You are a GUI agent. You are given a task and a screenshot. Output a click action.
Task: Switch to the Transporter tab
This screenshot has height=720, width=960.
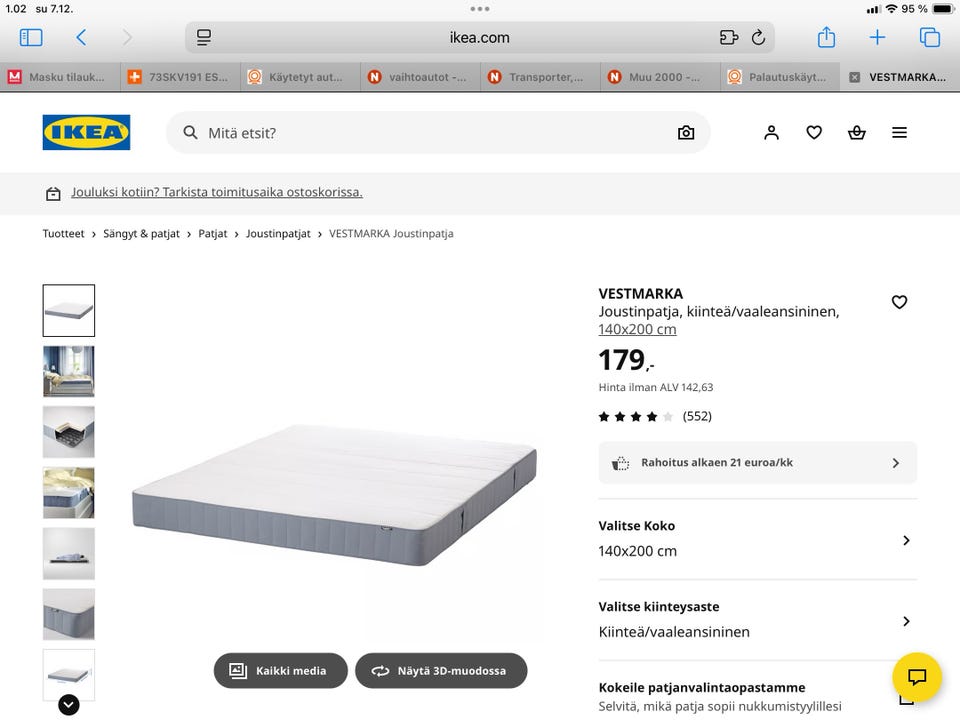(540, 77)
